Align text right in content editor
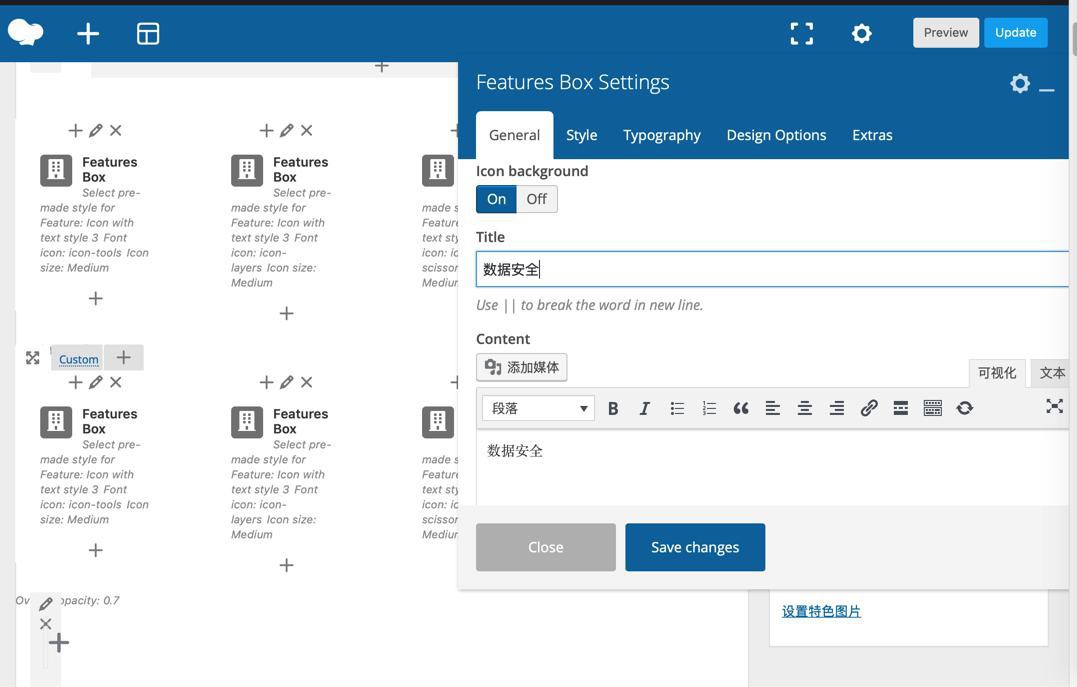The image size is (1077, 687). (837, 408)
